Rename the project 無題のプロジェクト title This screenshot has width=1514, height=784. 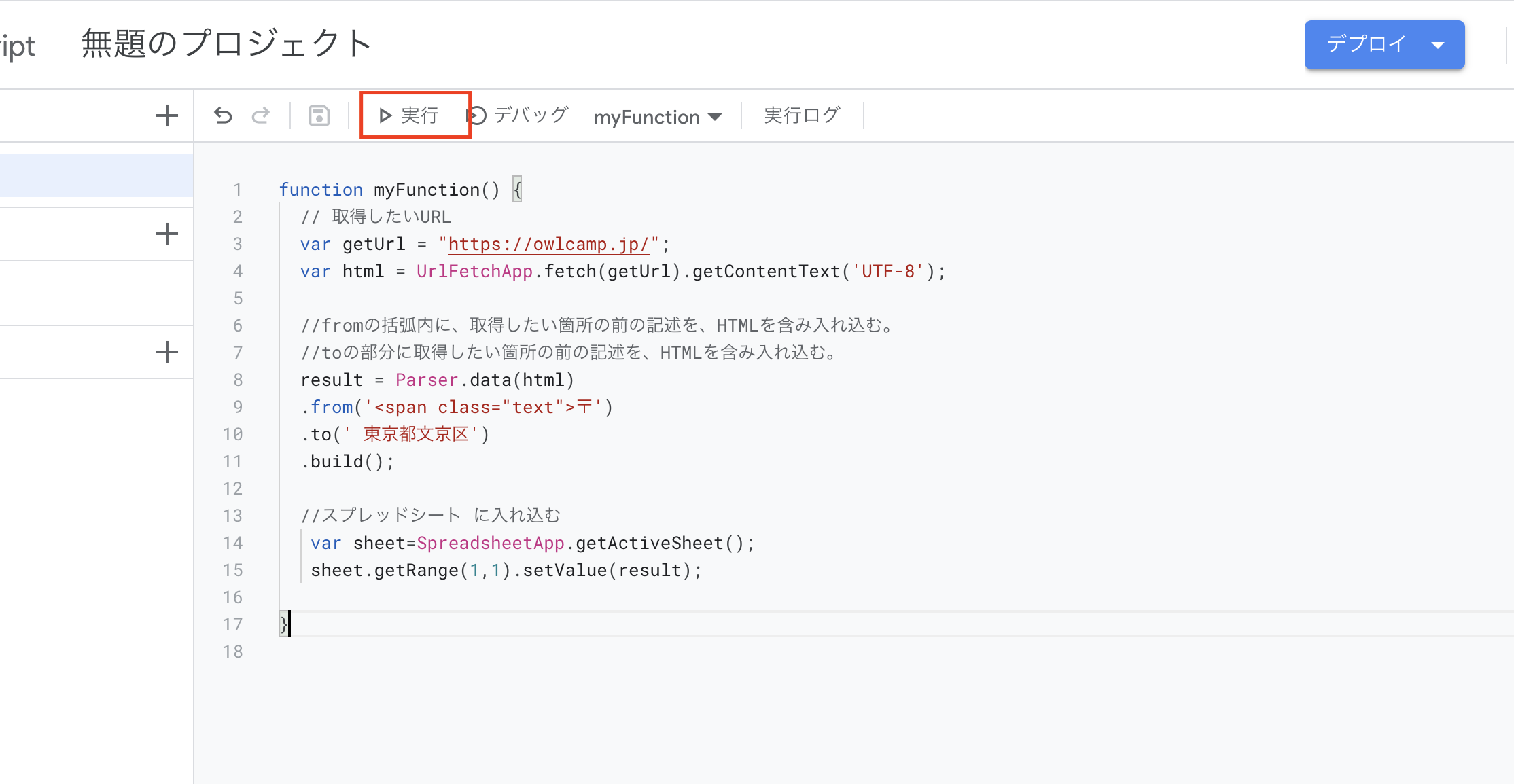(x=226, y=42)
